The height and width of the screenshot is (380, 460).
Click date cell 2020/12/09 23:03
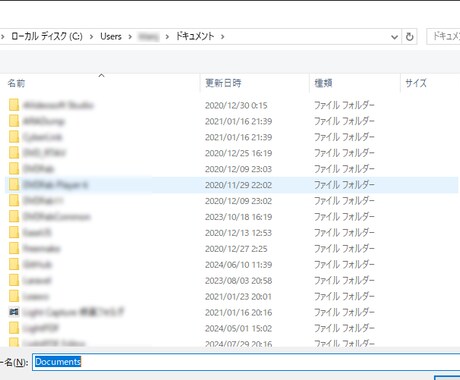[x=238, y=169]
